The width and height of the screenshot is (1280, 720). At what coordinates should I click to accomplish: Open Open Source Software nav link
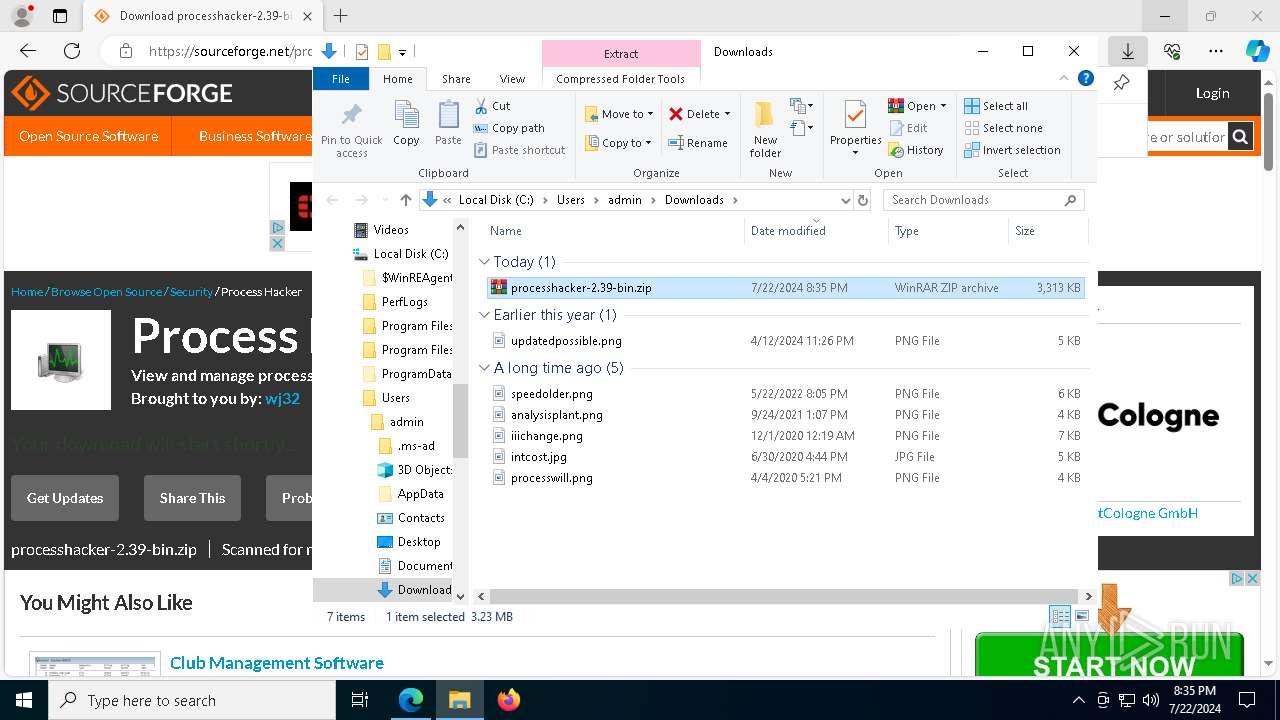coord(88,136)
